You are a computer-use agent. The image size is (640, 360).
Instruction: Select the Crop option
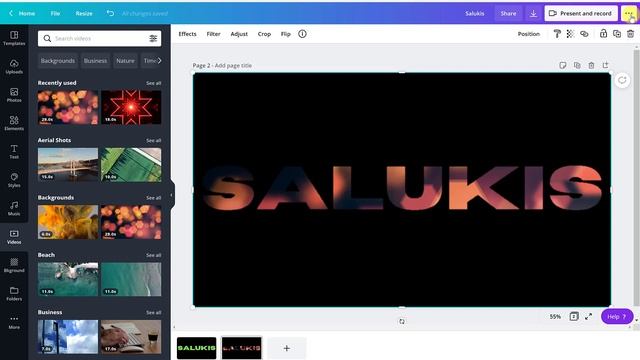tap(264, 34)
